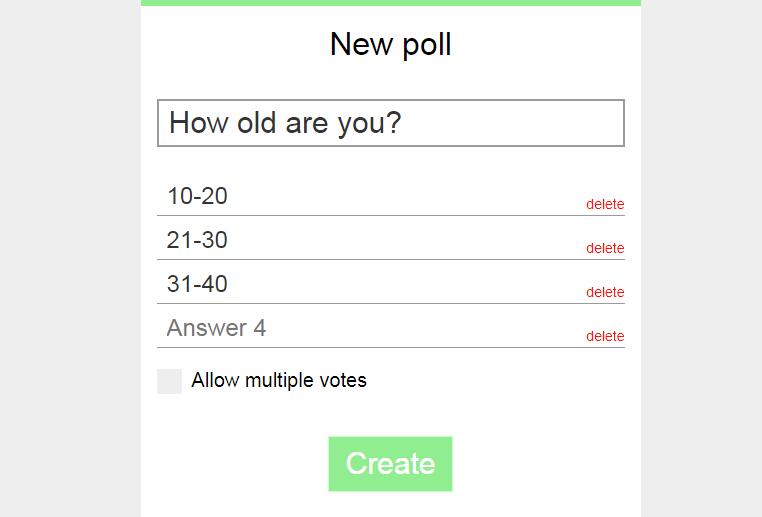The height and width of the screenshot is (517, 762).
Task: Select the "21-30" answer input
Action: point(370,240)
